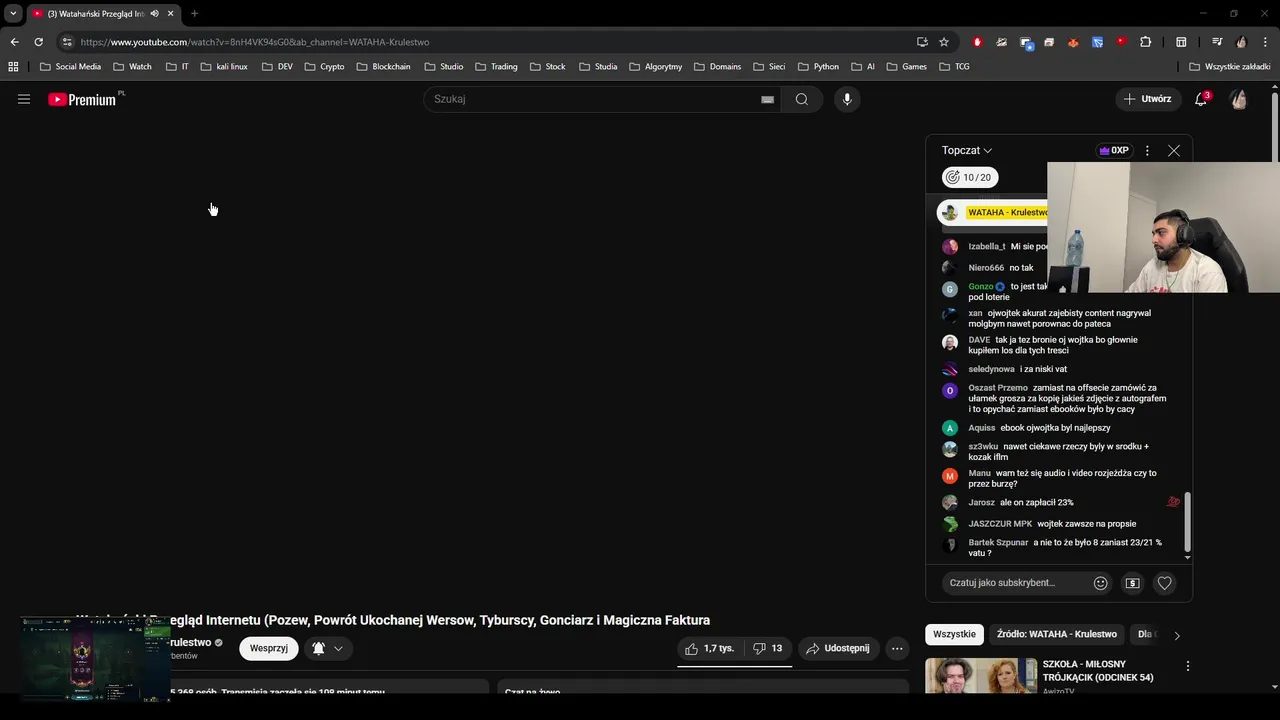Image resolution: width=1280 pixels, height=720 pixels.
Task: Open the 10/20 goal chip
Action: [x=969, y=177]
